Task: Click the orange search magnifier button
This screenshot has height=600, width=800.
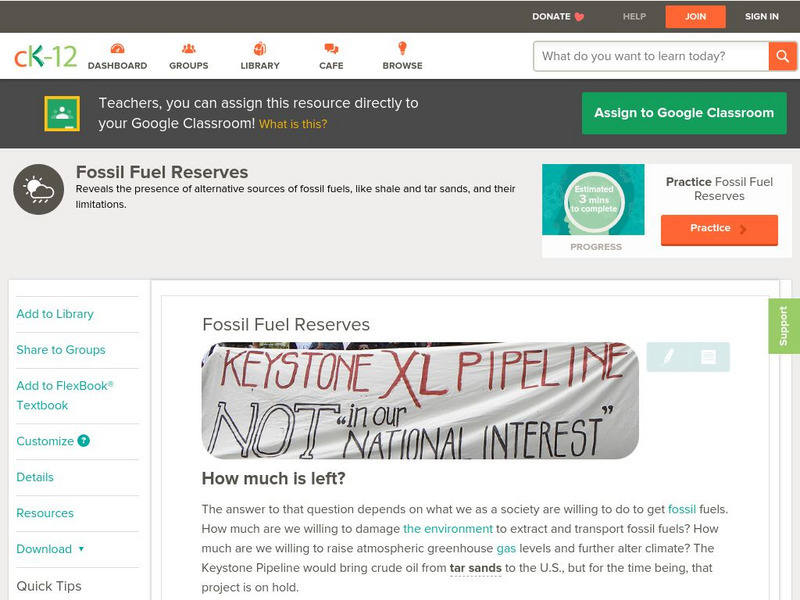Action: pyautogui.click(x=782, y=56)
